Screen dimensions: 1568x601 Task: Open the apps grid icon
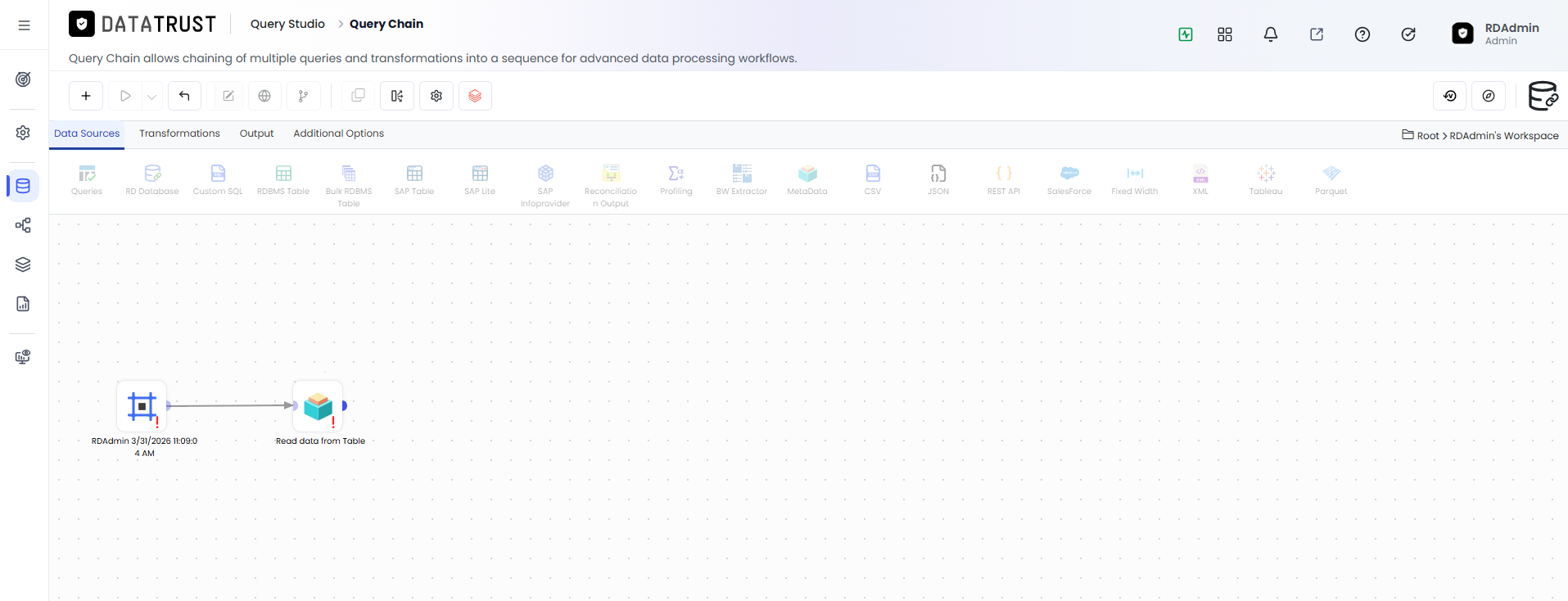click(1225, 34)
